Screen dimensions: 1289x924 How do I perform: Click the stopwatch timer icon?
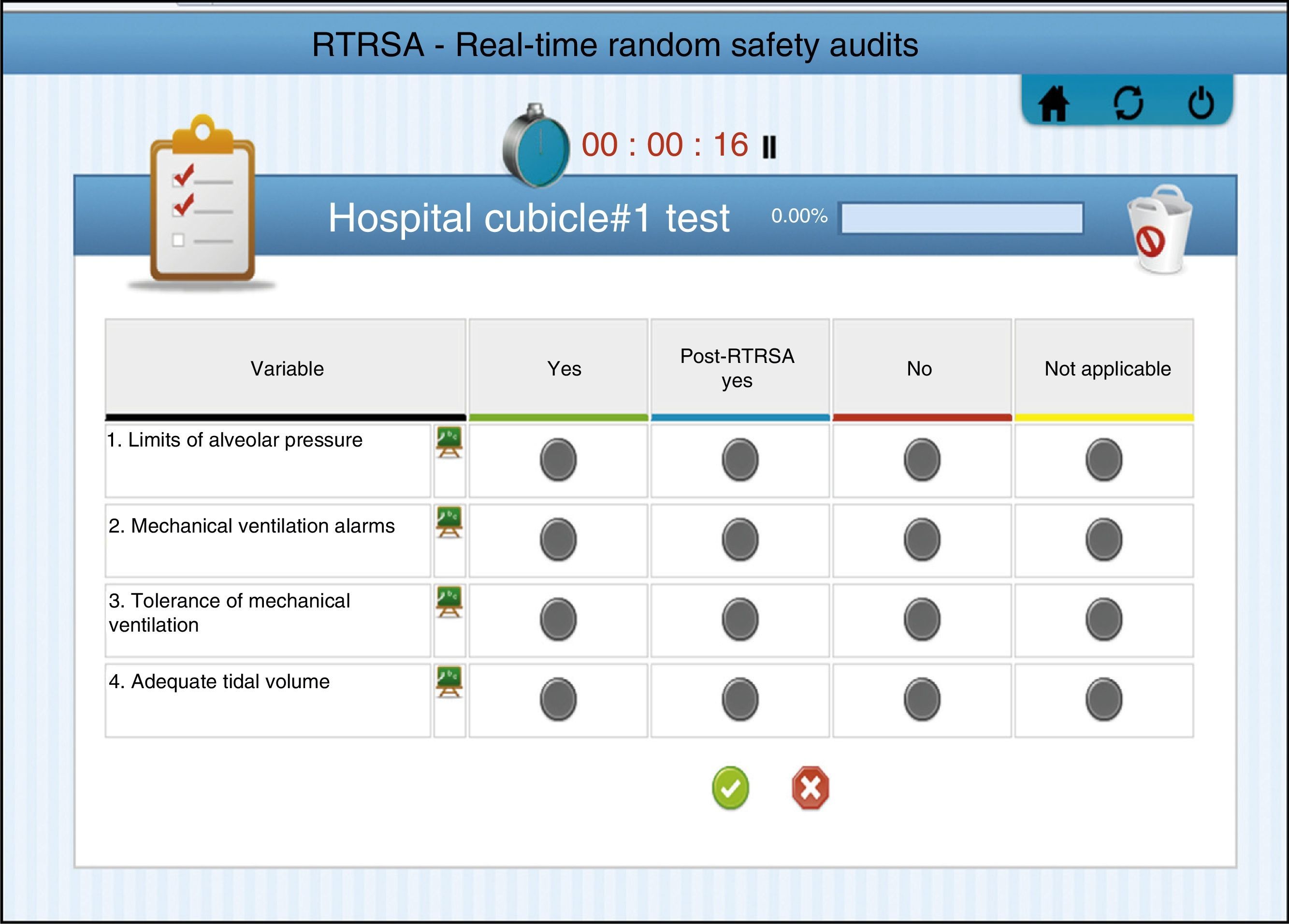(x=536, y=146)
